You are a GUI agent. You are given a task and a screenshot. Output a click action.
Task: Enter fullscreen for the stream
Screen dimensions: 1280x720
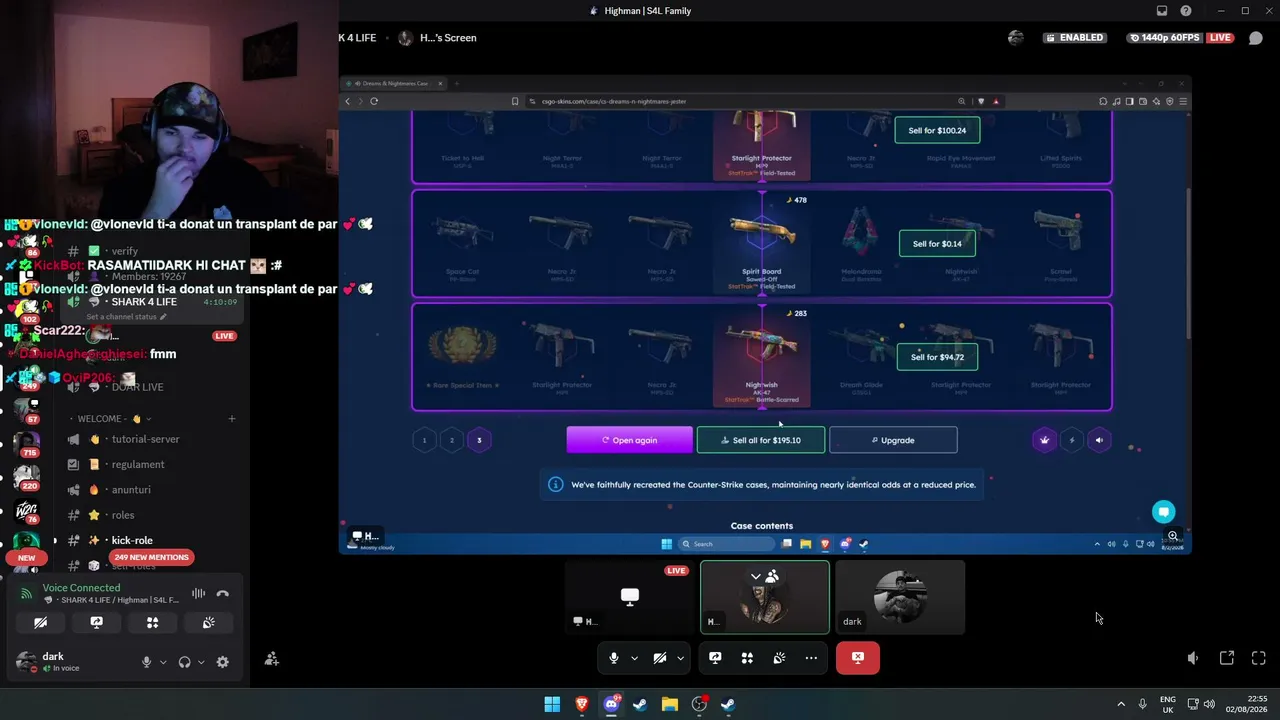(1258, 658)
